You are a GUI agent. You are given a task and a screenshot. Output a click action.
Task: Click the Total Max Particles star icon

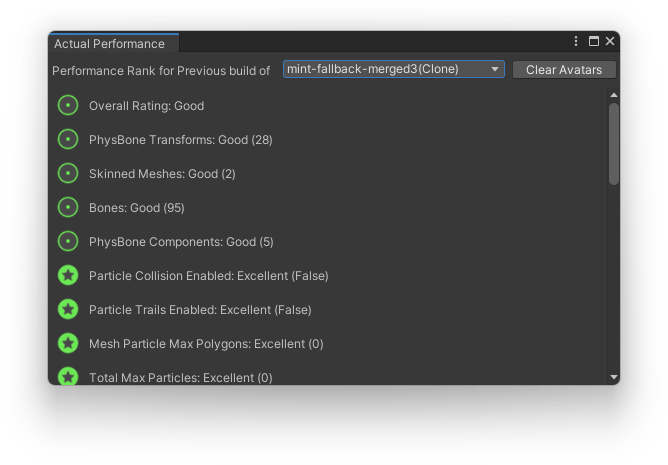(68, 377)
